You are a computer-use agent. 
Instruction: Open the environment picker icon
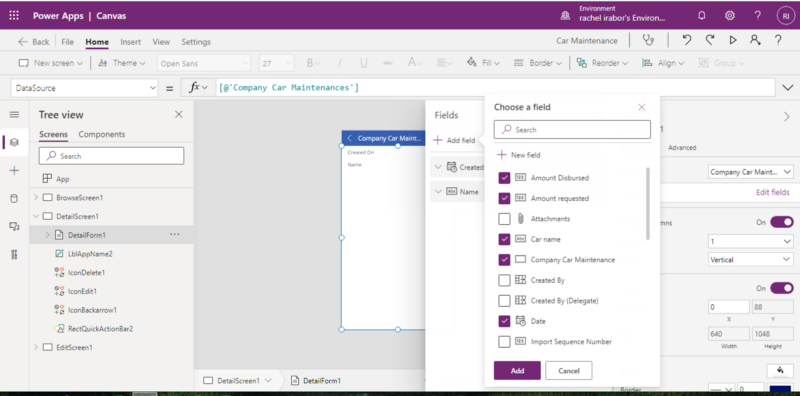[565, 16]
